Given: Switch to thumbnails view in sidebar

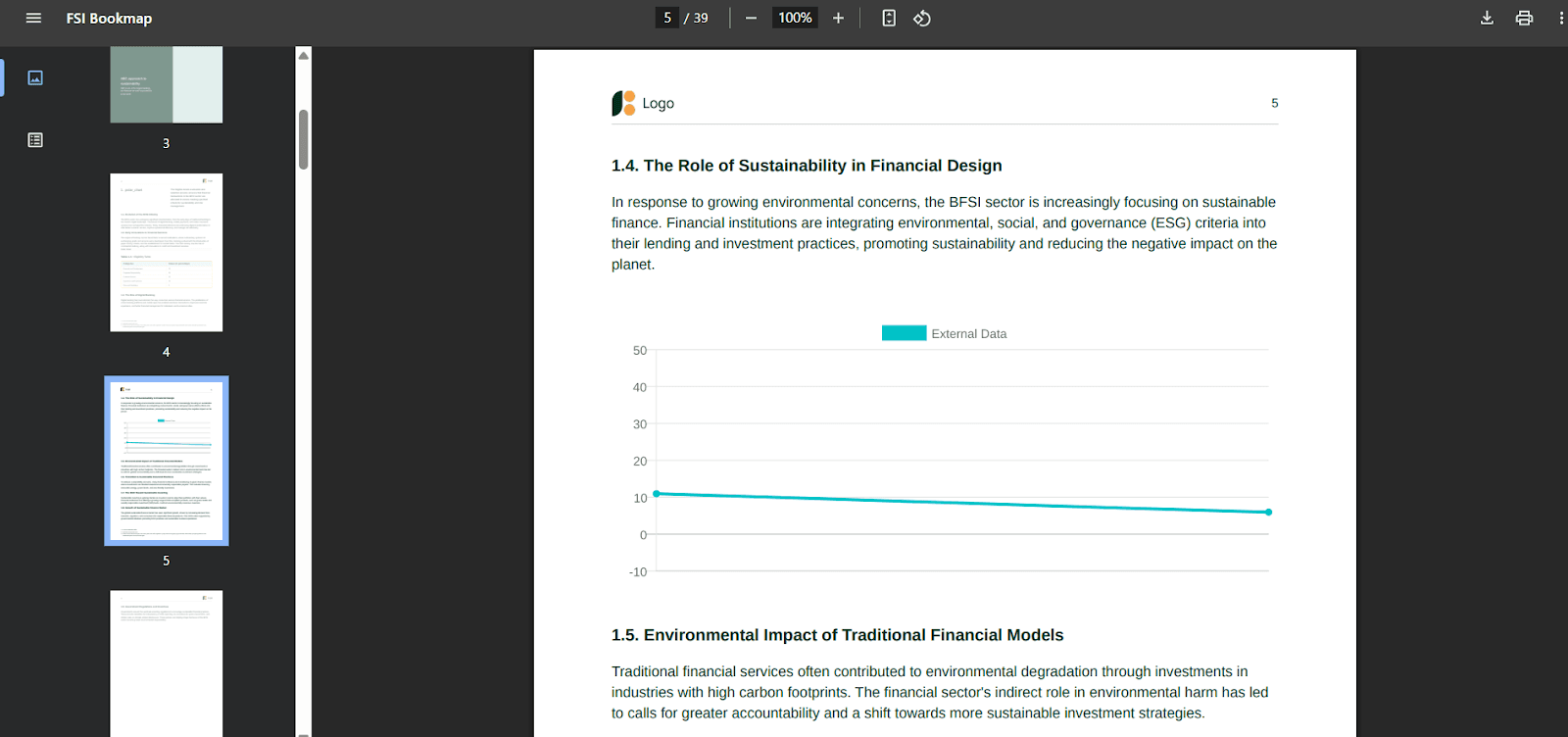Looking at the screenshot, I should (35, 77).
